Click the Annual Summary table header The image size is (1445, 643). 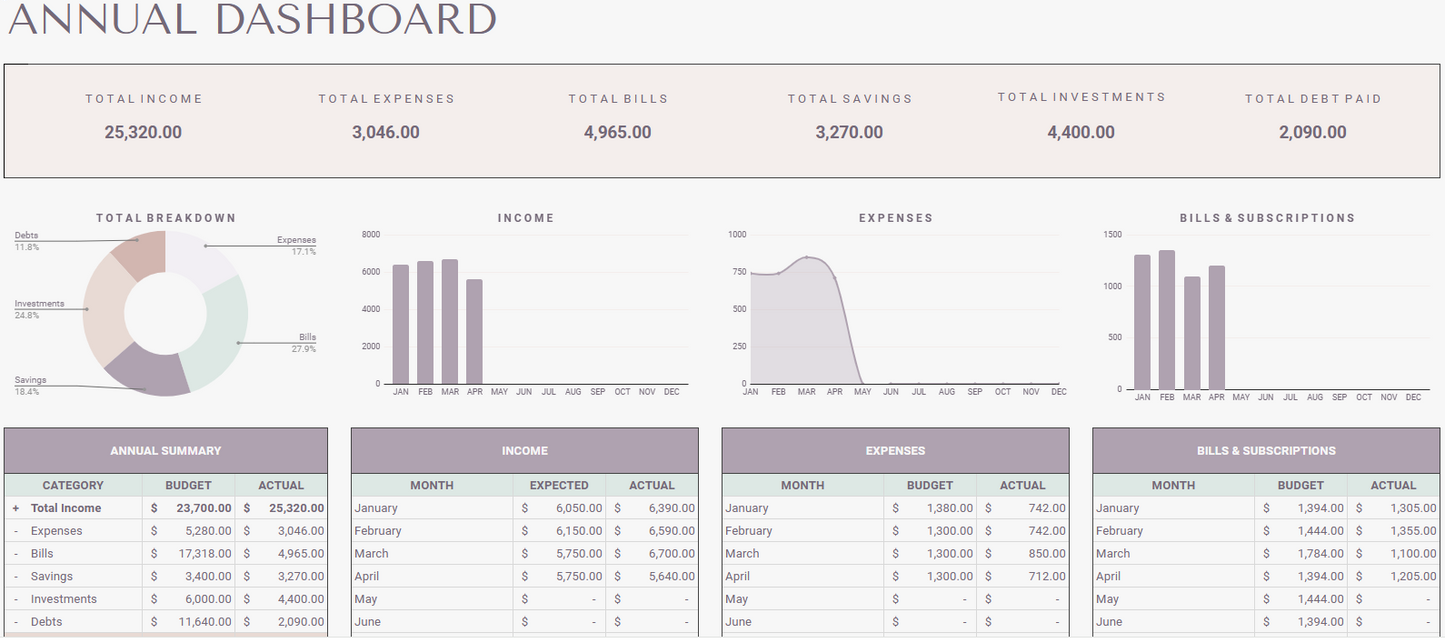[x=166, y=451]
